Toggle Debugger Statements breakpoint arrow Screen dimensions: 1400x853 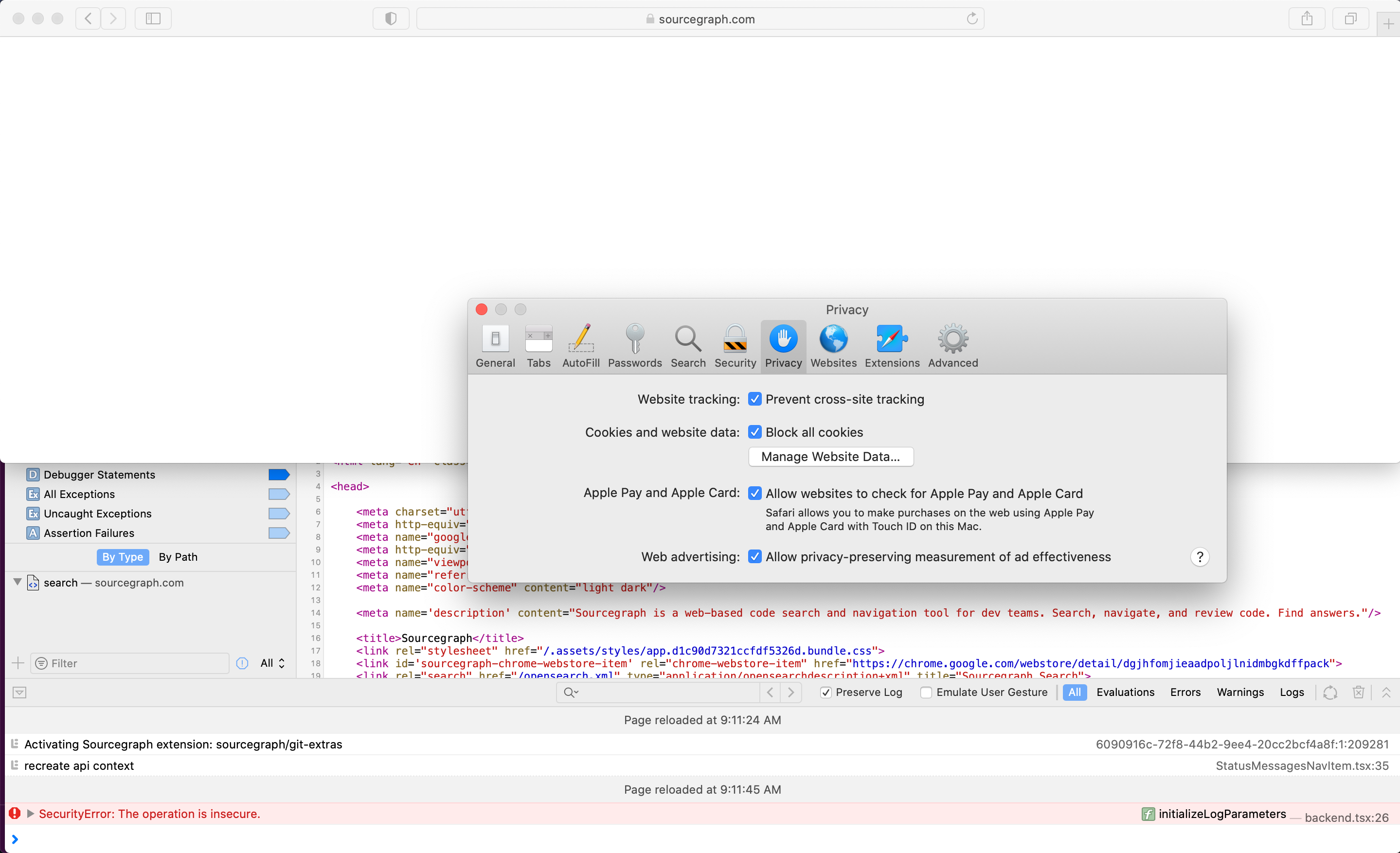279,474
